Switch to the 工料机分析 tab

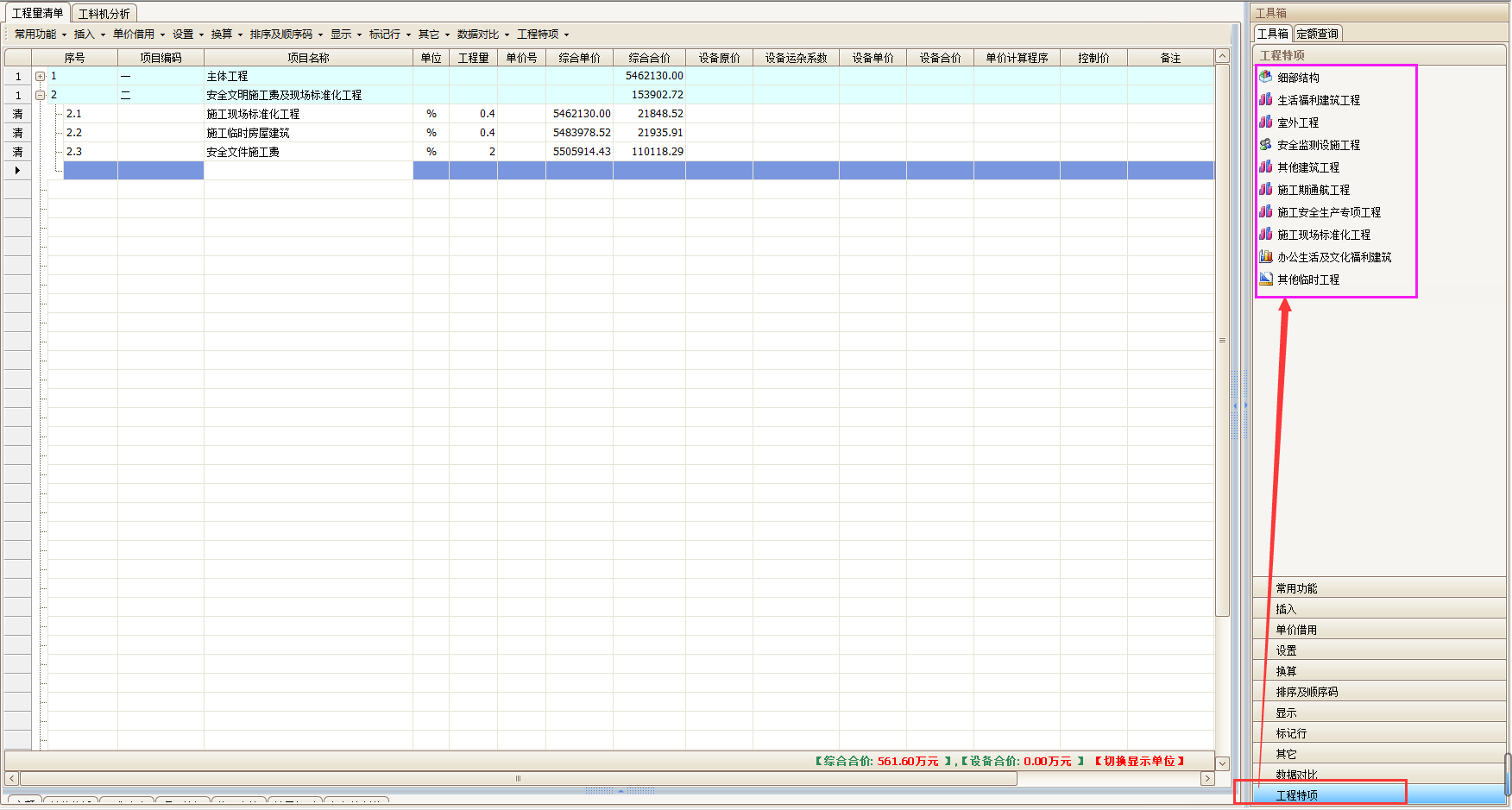click(104, 14)
